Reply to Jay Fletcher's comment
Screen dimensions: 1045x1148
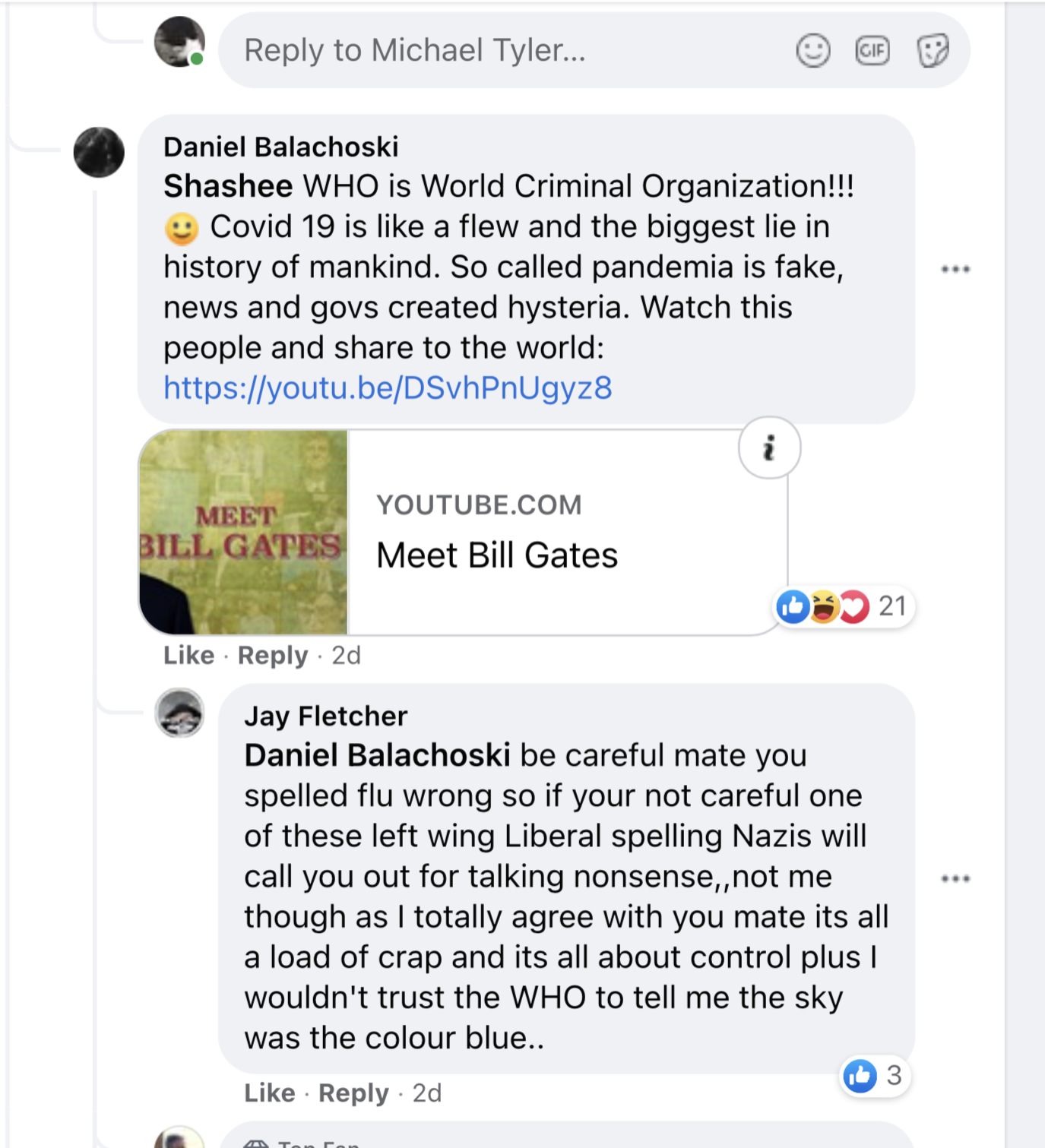click(x=353, y=1093)
